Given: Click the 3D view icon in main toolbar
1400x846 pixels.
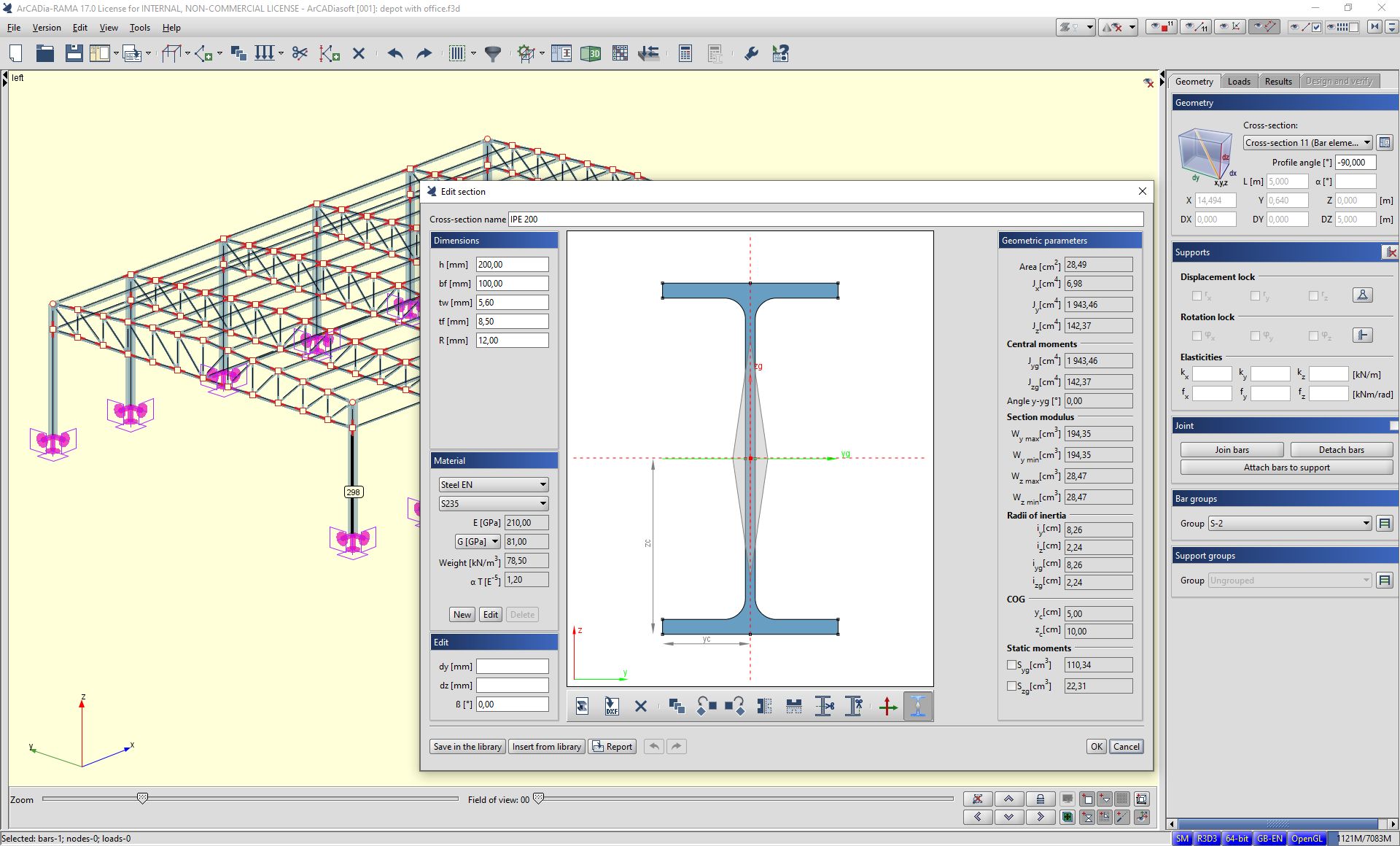Looking at the screenshot, I should point(590,53).
